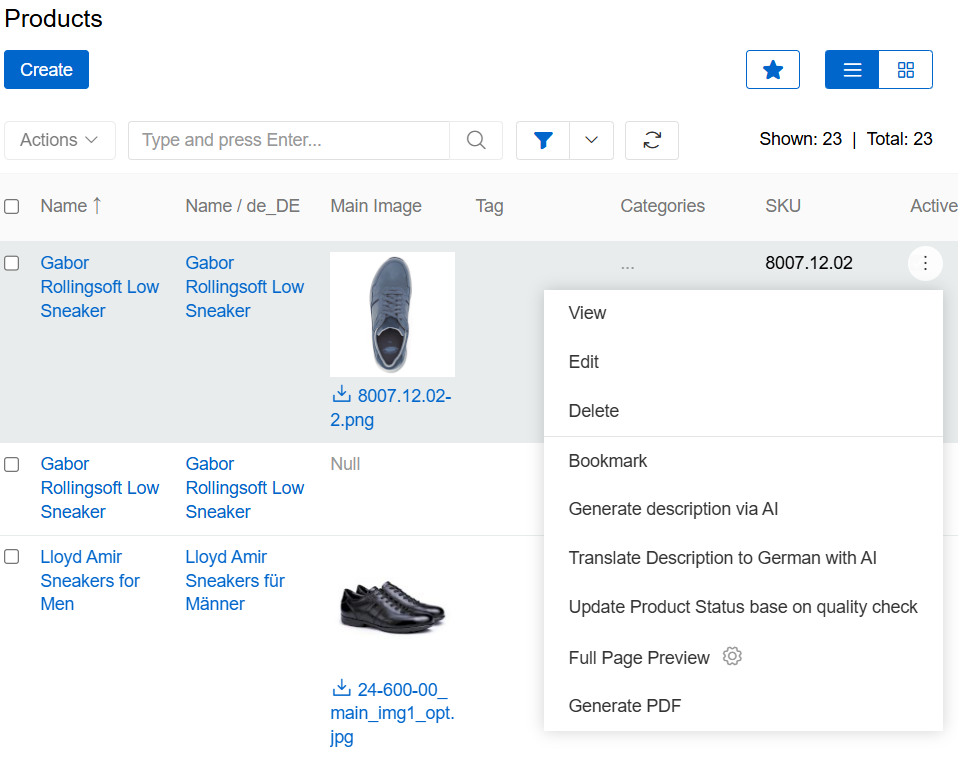Viewport: 958px width, 757px height.
Task: Open the Actions dropdown
Action: (59, 140)
